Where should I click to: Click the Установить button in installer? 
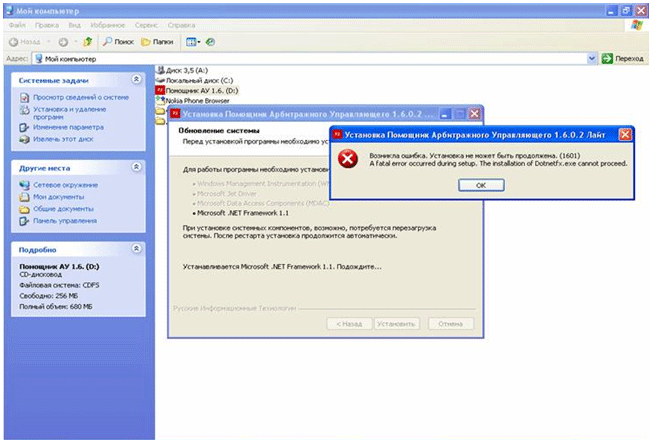point(396,324)
